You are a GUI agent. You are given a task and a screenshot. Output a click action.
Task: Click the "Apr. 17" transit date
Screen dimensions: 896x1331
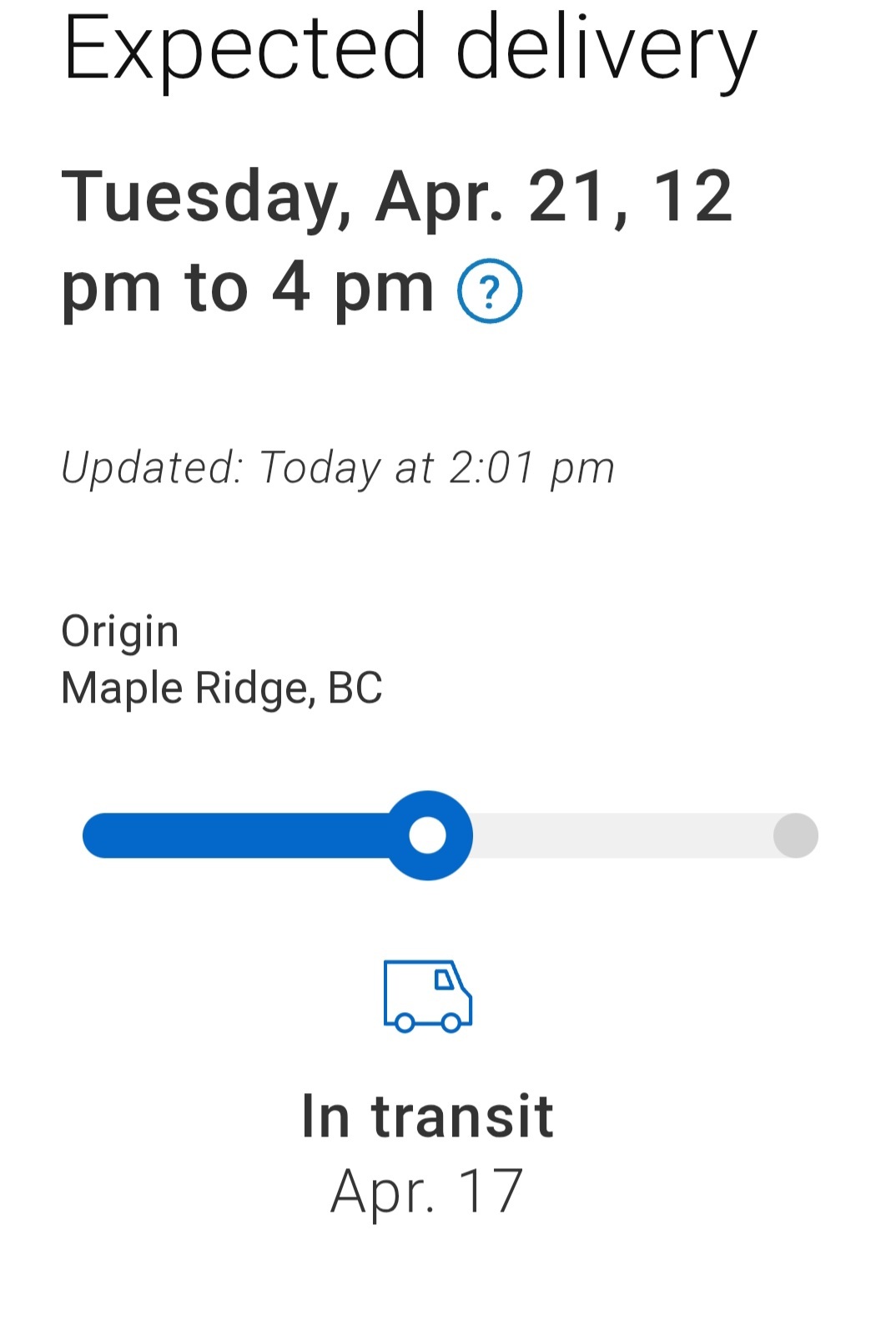click(427, 1191)
